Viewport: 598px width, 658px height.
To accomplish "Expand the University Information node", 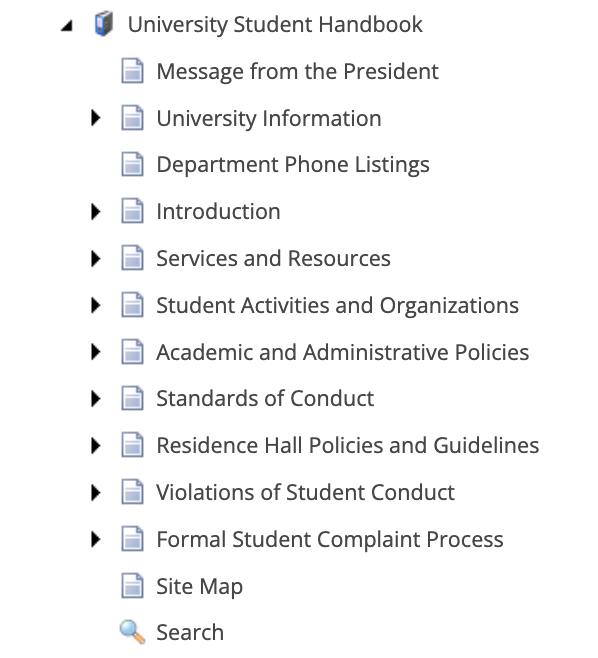I will [96, 118].
